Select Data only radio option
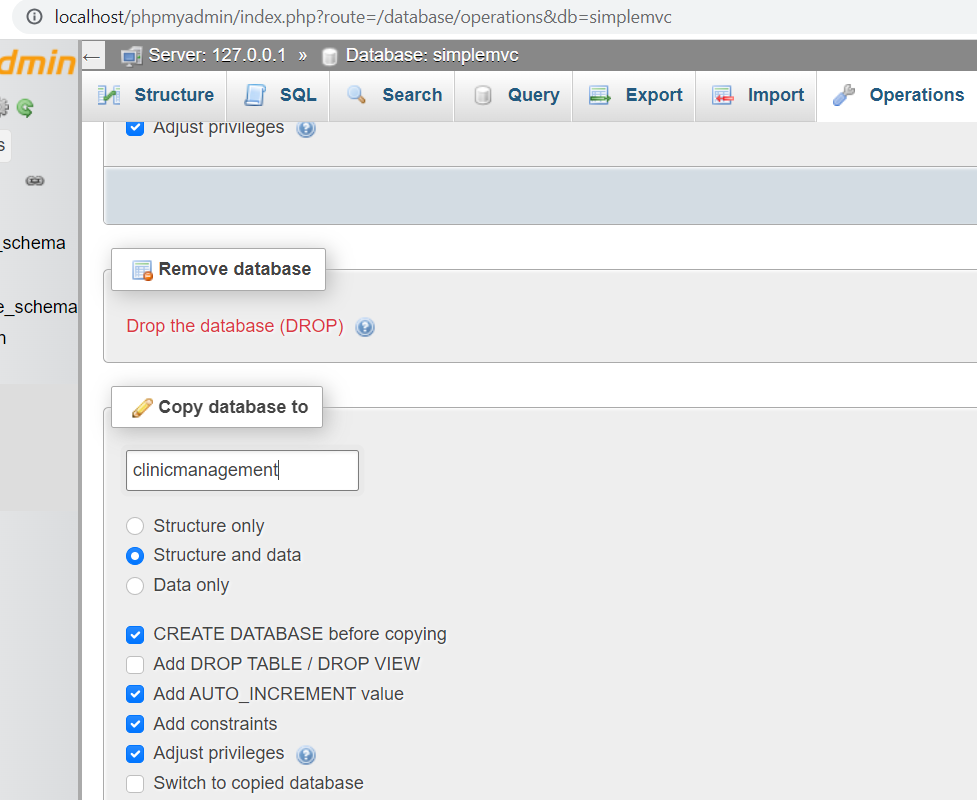977x800 pixels. coord(135,586)
